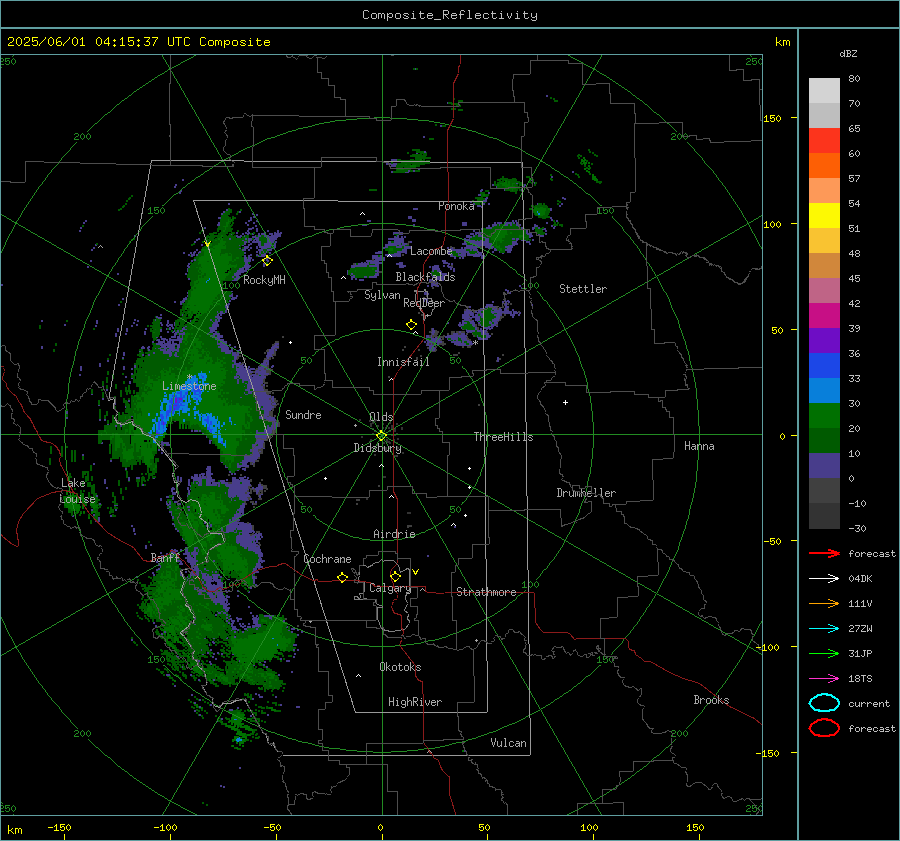Click the dBZ legend heading

[x=848, y=53]
